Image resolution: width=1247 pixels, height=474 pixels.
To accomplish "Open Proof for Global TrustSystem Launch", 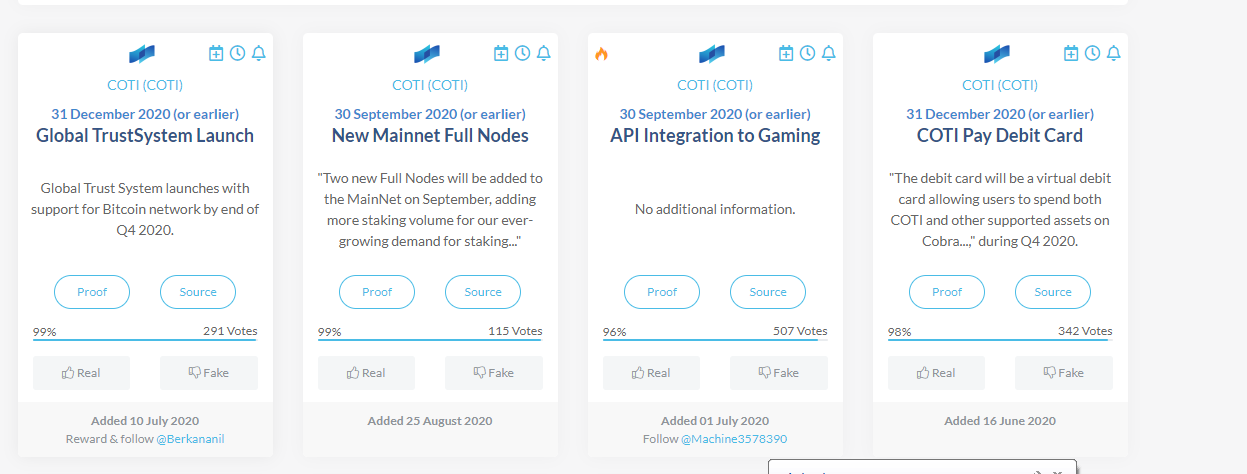I will coord(92,292).
